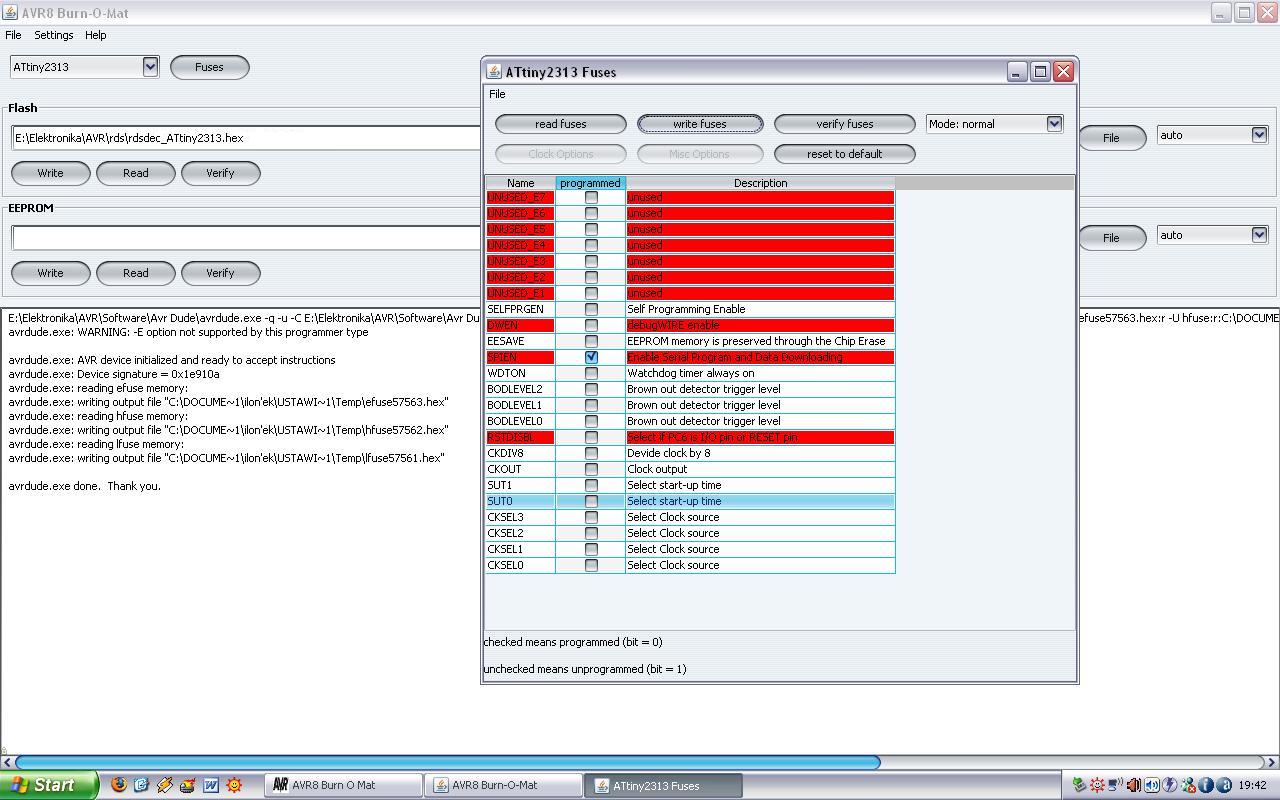
Task: Check the CKDIV8 fuse checkbox
Action: [591, 453]
